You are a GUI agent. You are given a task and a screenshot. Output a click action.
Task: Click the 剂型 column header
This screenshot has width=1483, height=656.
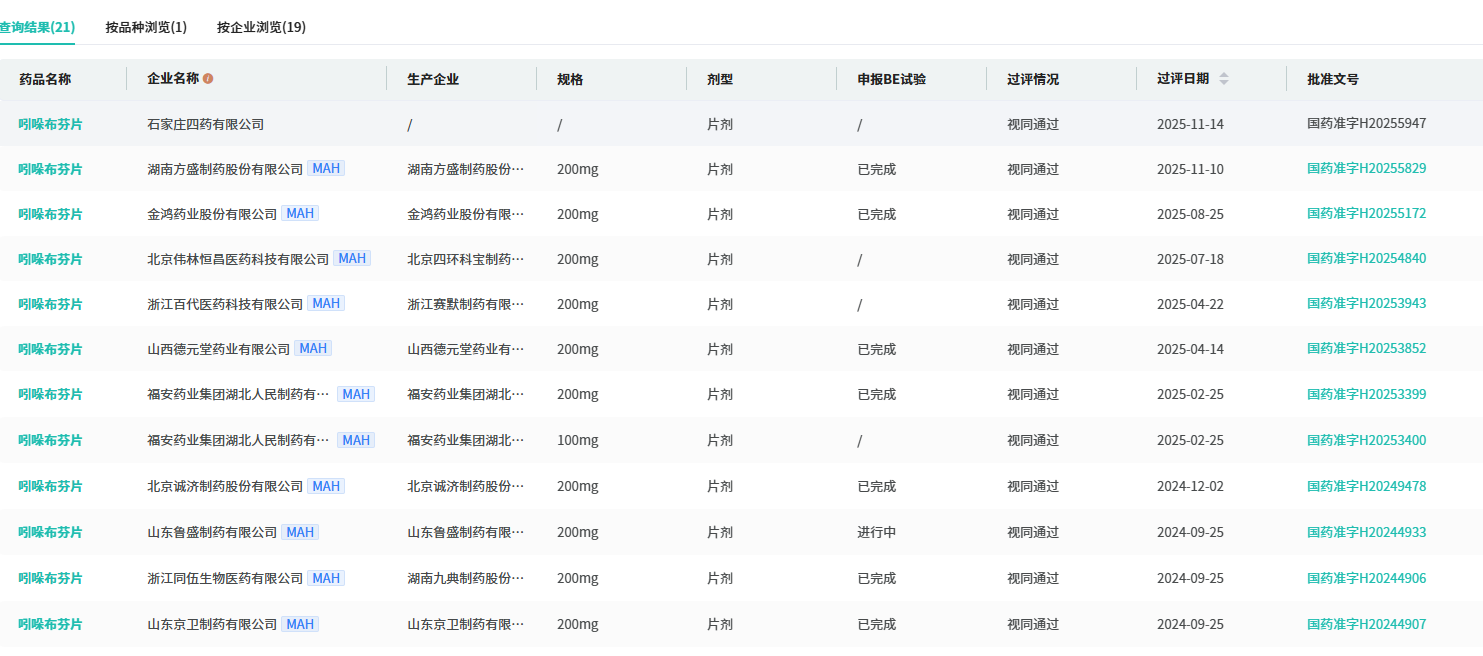pos(720,79)
